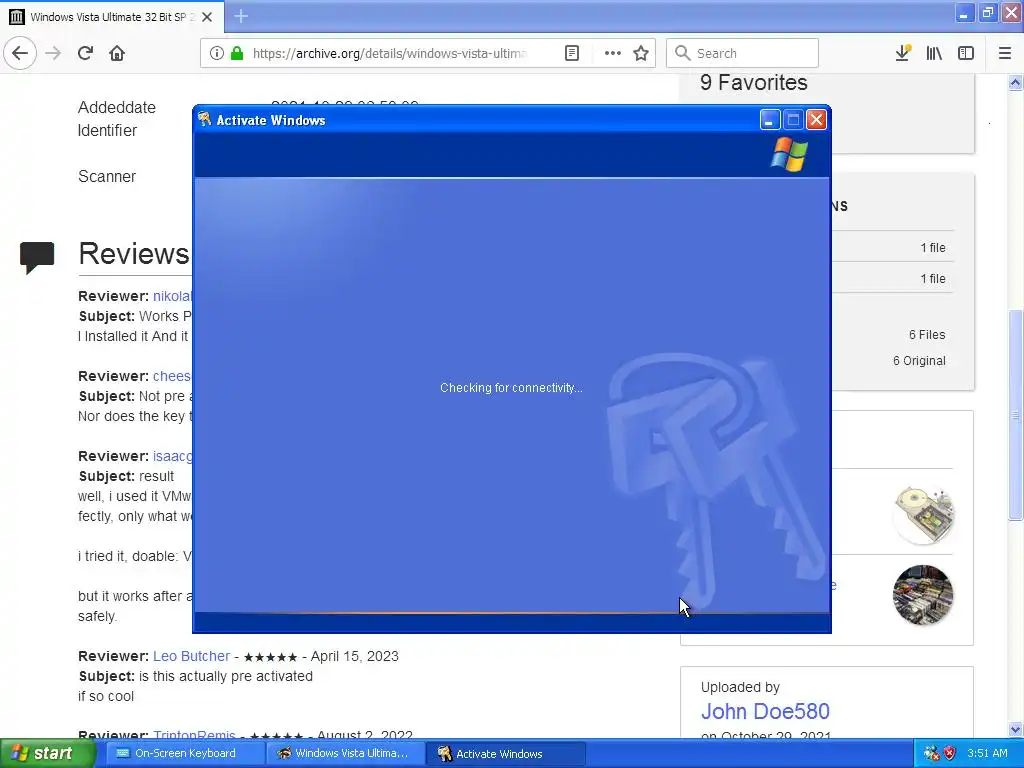Click the page scrollbar up arrow
The width and height of the screenshot is (1024, 768).
[x=1015, y=82]
